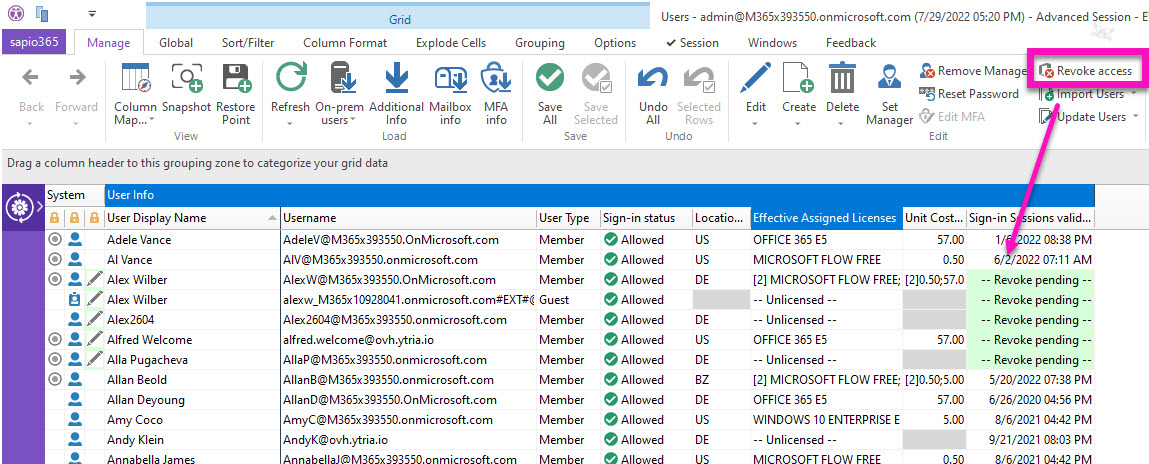Click the Reset Password button
Image resolution: width=1149 pixels, height=464 pixels.
(x=968, y=94)
